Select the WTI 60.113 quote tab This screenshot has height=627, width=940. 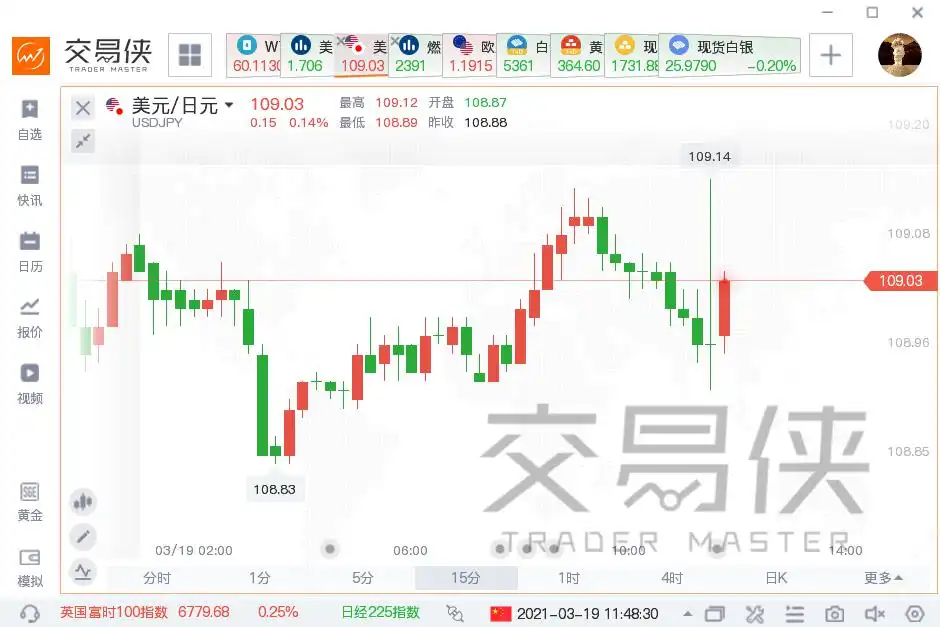(x=255, y=55)
